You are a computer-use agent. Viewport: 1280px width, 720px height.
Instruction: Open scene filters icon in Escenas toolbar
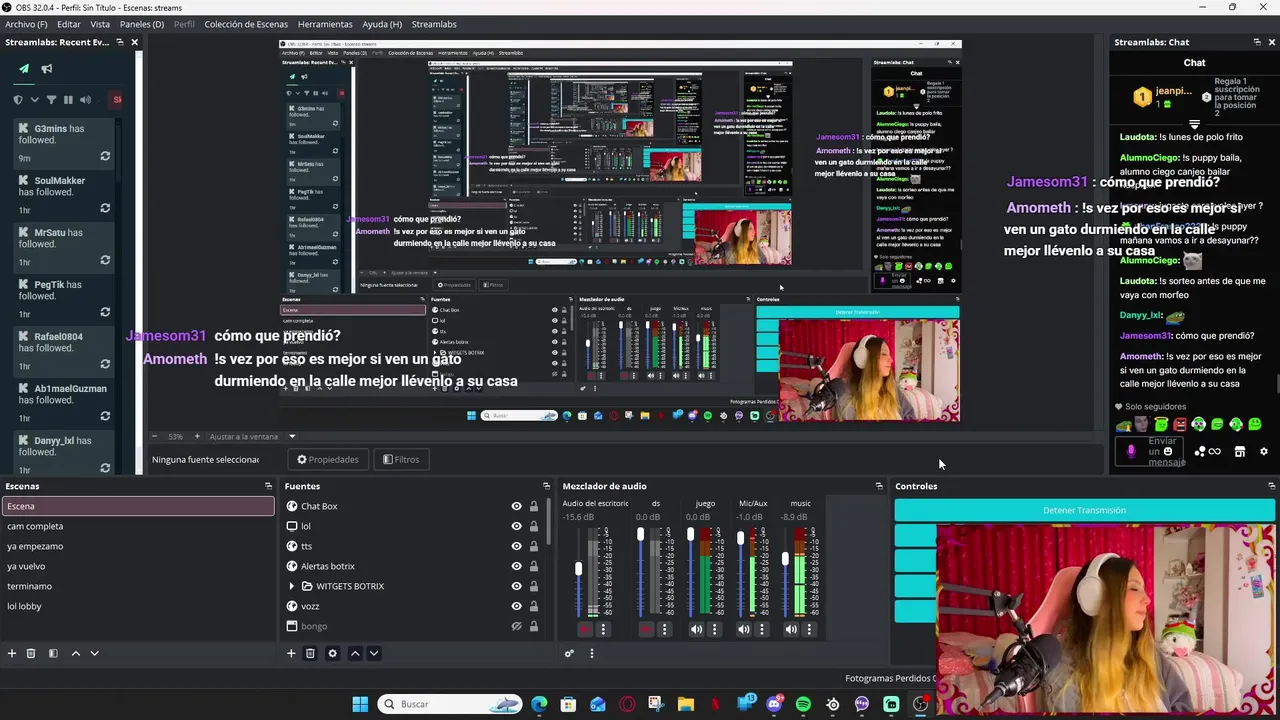pyautogui.click(x=53, y=653)
